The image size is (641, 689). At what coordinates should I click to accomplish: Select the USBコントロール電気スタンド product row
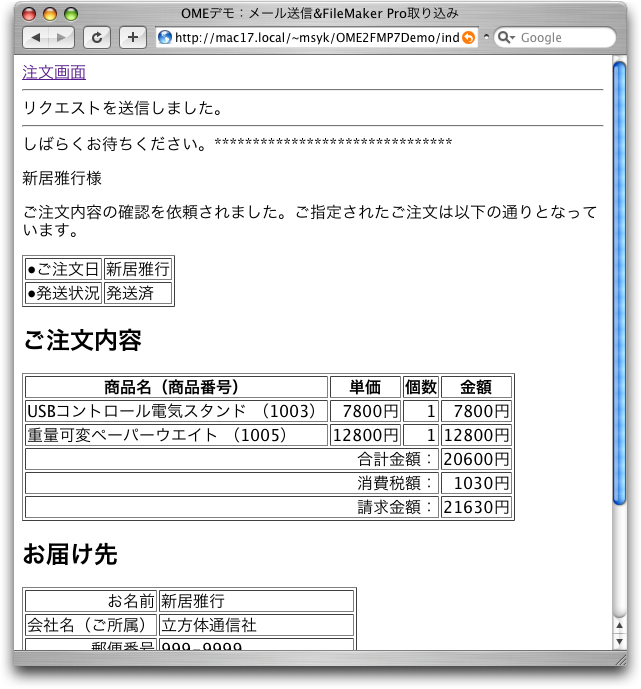pyautogui.click(x=176, y=411)
